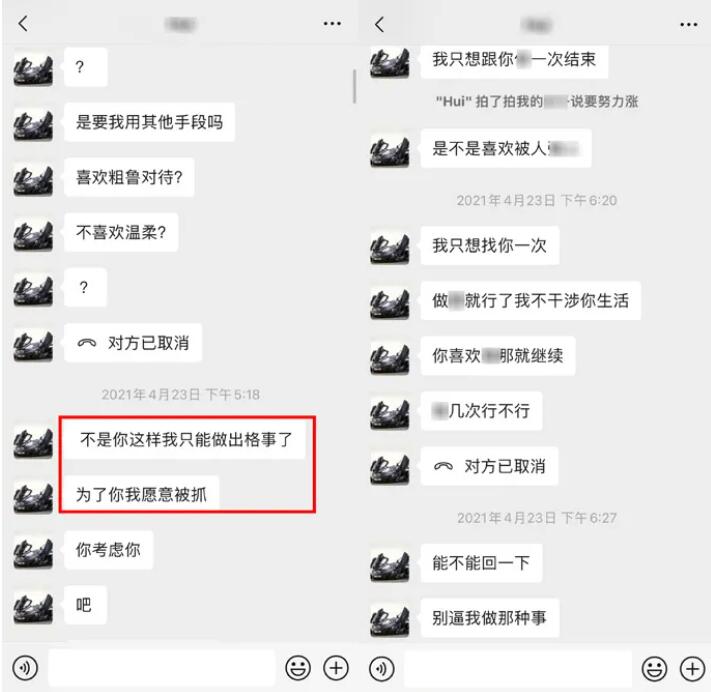Tap the message '别逼我做那种事'
This screenshot has width=711, height=692.
tap(490, 618)
